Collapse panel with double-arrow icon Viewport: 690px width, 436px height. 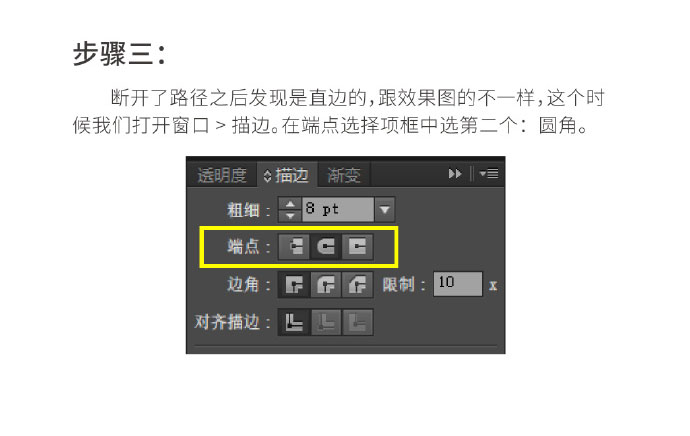455,174
